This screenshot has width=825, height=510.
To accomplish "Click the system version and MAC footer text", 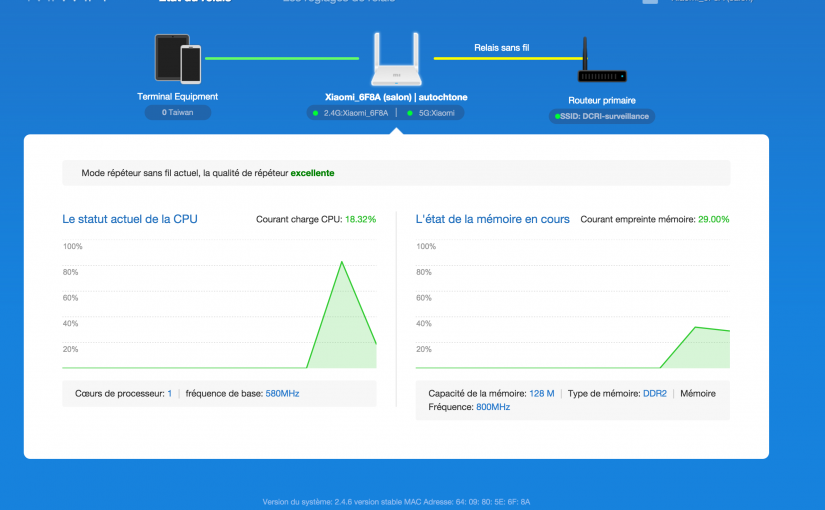I will point(396,502).
